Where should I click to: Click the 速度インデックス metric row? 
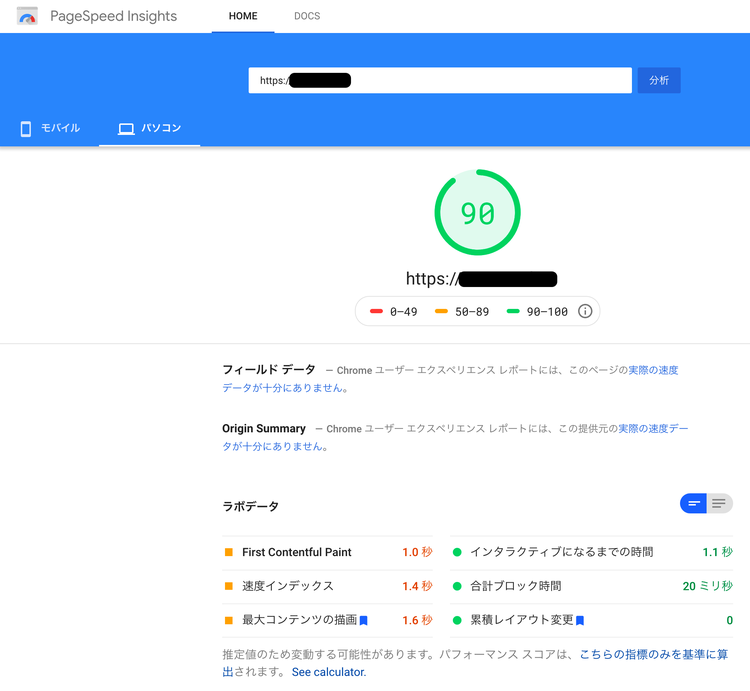pyautogui.click(x=328, y=586)
